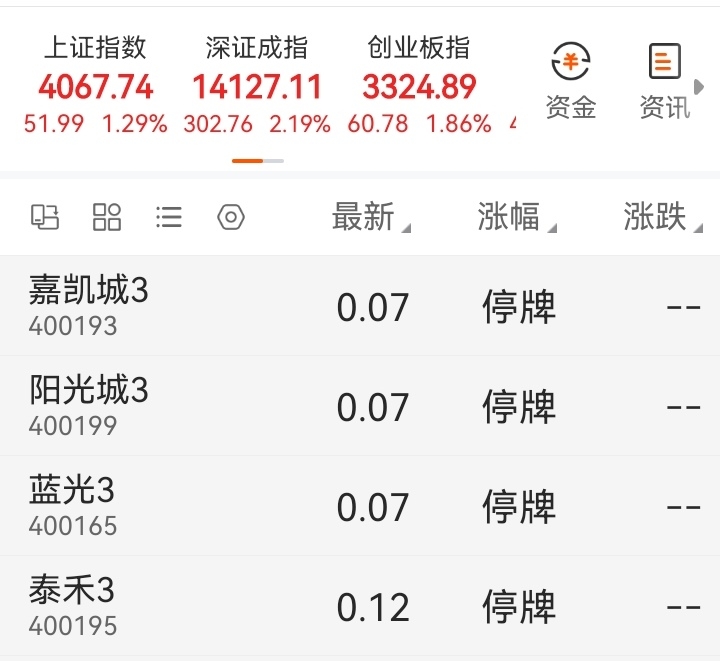Click the 1.29% change of 上证指数
The width and height of the screenshot is (720, 661).
[135, 124]
